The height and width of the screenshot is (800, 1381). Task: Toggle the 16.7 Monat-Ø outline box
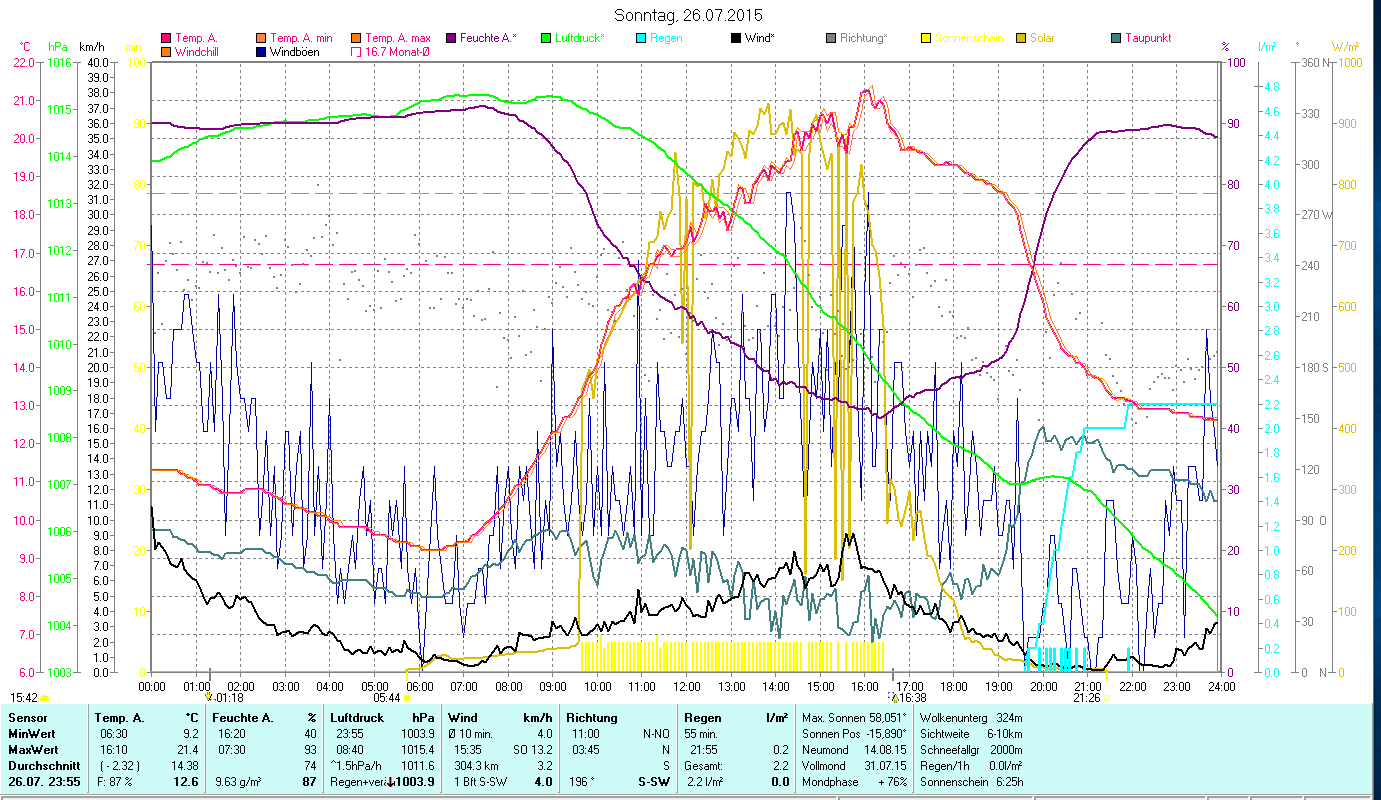[356, 52]
